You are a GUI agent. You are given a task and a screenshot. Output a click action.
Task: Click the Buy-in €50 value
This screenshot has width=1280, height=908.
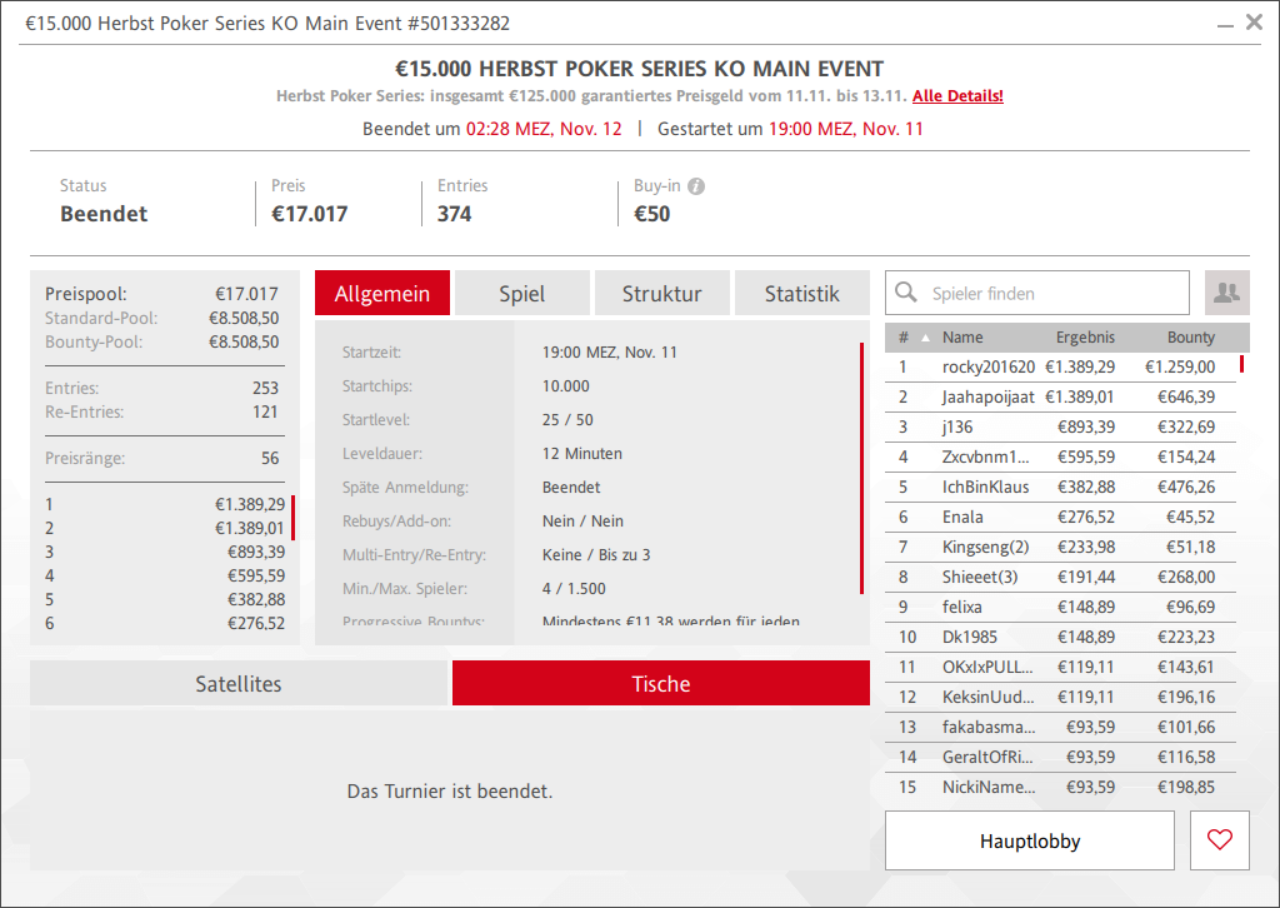(x=652, y=214)
